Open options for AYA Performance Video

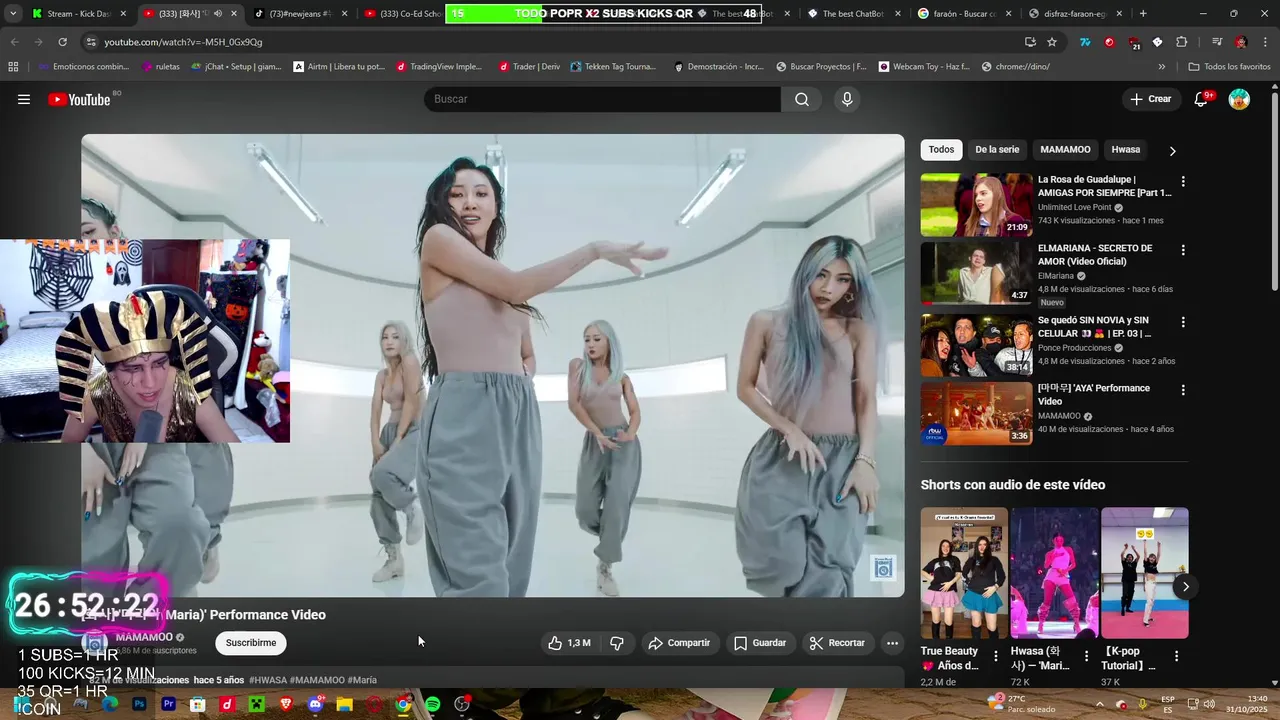pos(1183,390)
